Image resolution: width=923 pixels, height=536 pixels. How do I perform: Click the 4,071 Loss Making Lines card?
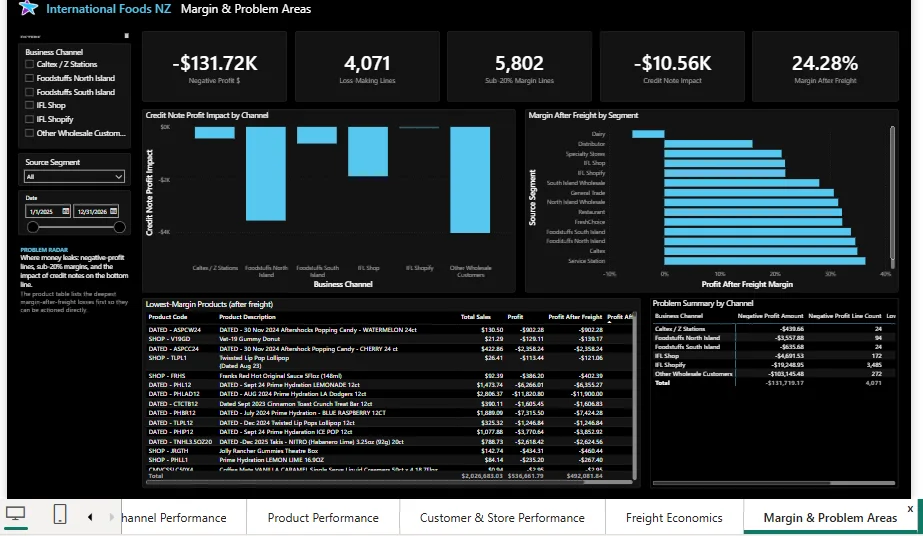tap(367, 66)
